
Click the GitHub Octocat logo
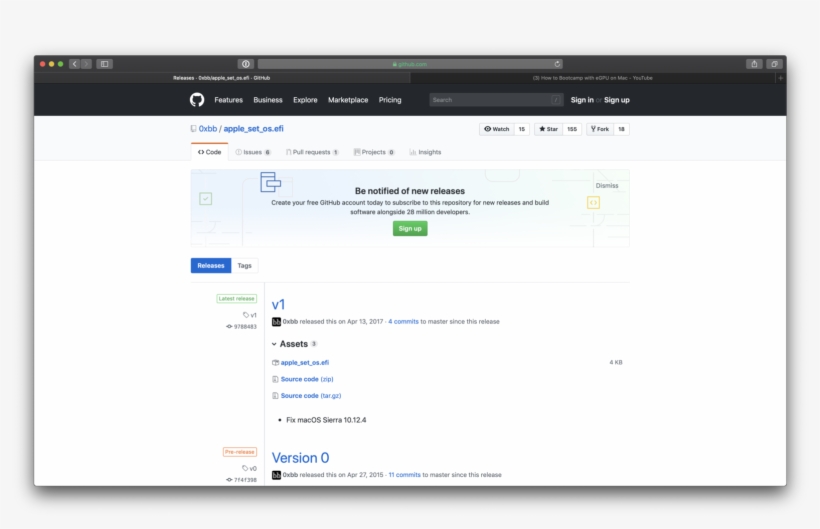197,100
